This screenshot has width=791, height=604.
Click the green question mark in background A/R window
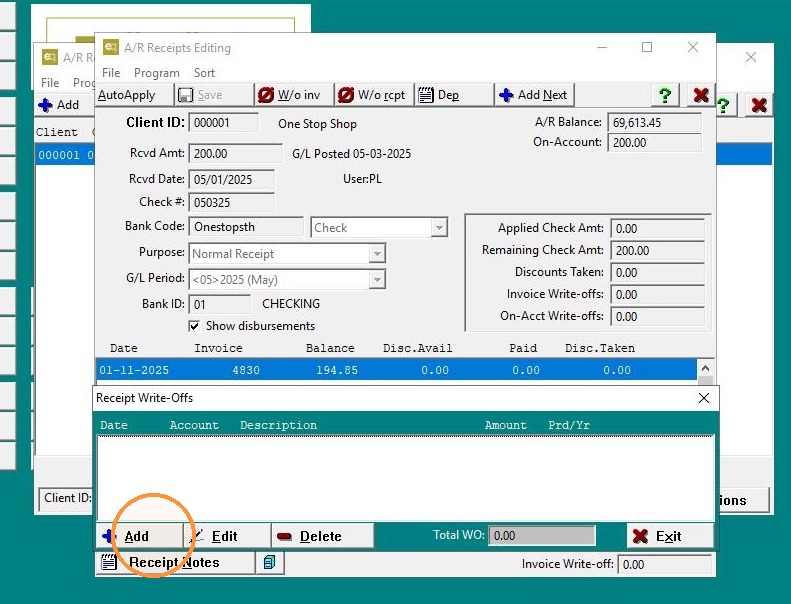click(724, 105)
